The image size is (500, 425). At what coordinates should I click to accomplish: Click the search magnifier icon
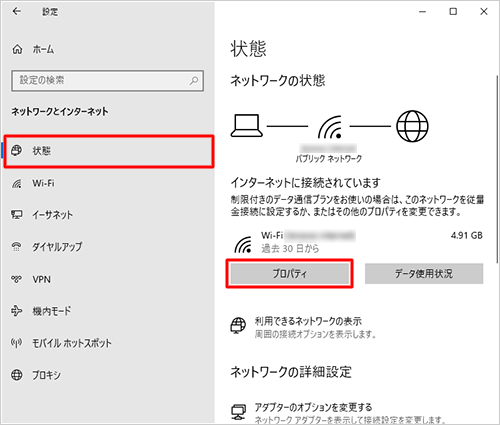pyautogui.click(x=194, y=80)
